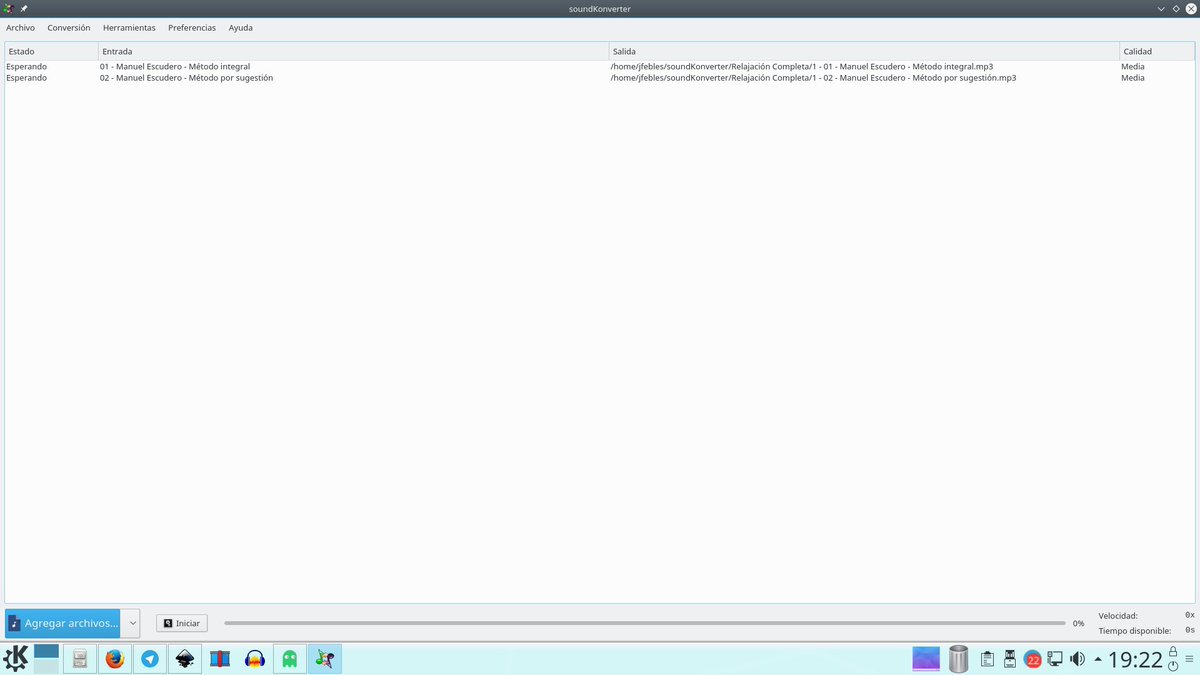Launch the file manager from taskbar
The width and height of the screenshot is (1200, 675).
[81, 659]
